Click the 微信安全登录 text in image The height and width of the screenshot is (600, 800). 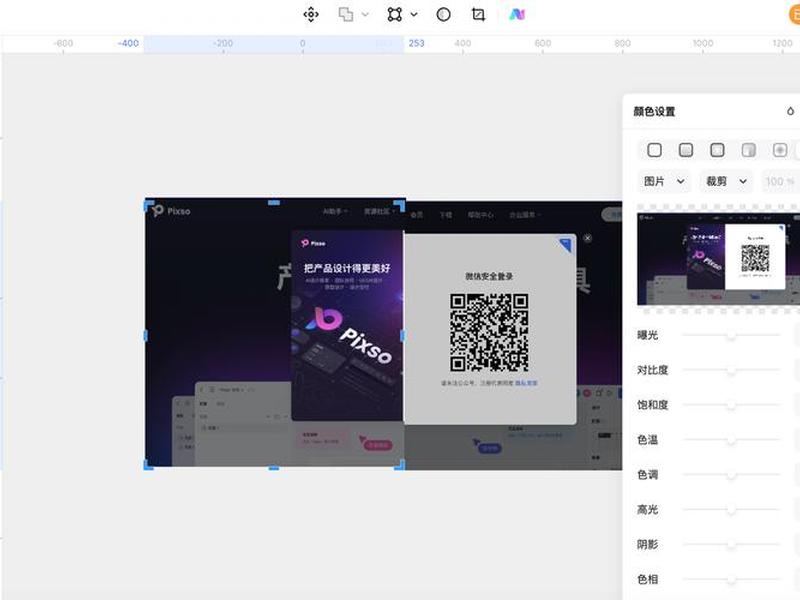pyautogui.click(x=489, y=276)
